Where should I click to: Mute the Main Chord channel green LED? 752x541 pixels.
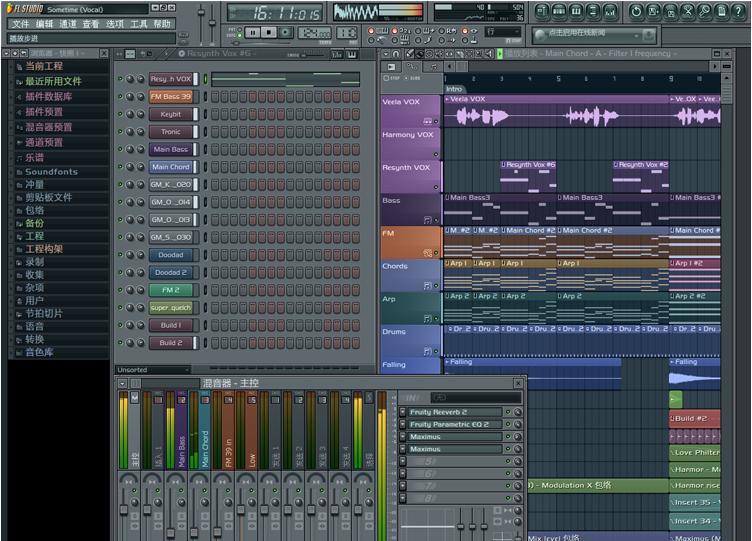pos(120,167)
